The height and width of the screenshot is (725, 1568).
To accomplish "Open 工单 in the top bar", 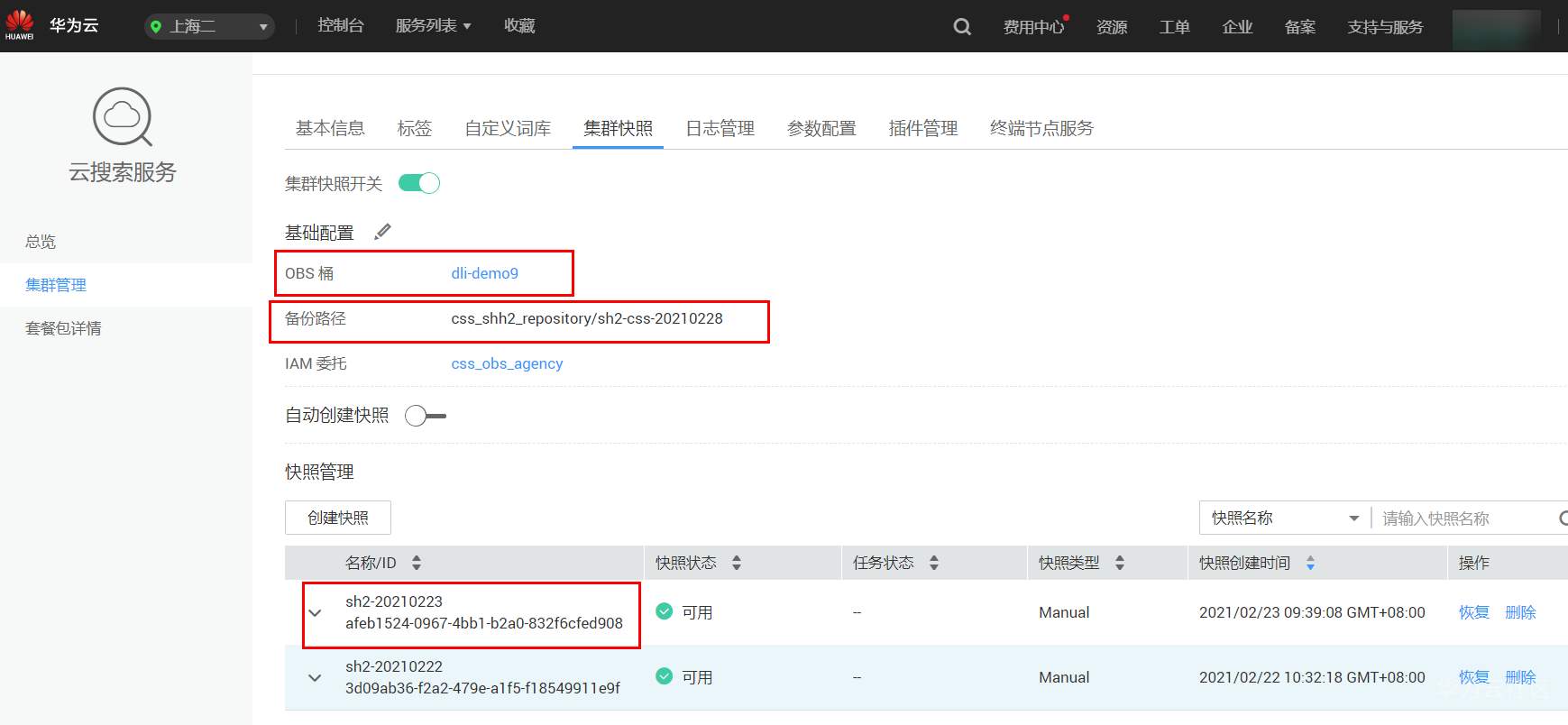I will [1175, 27].
